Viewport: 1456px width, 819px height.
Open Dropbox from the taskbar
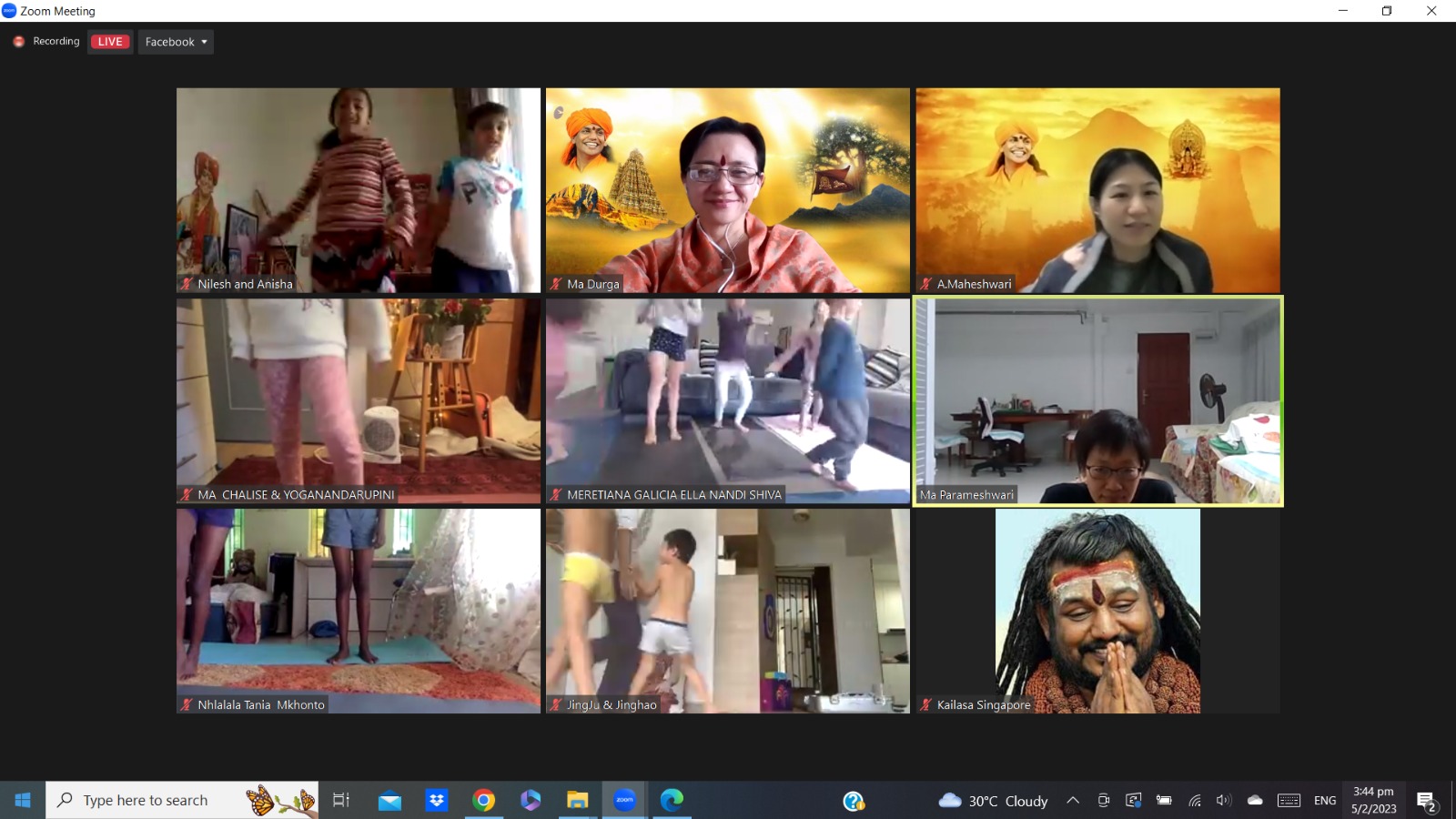437,800
